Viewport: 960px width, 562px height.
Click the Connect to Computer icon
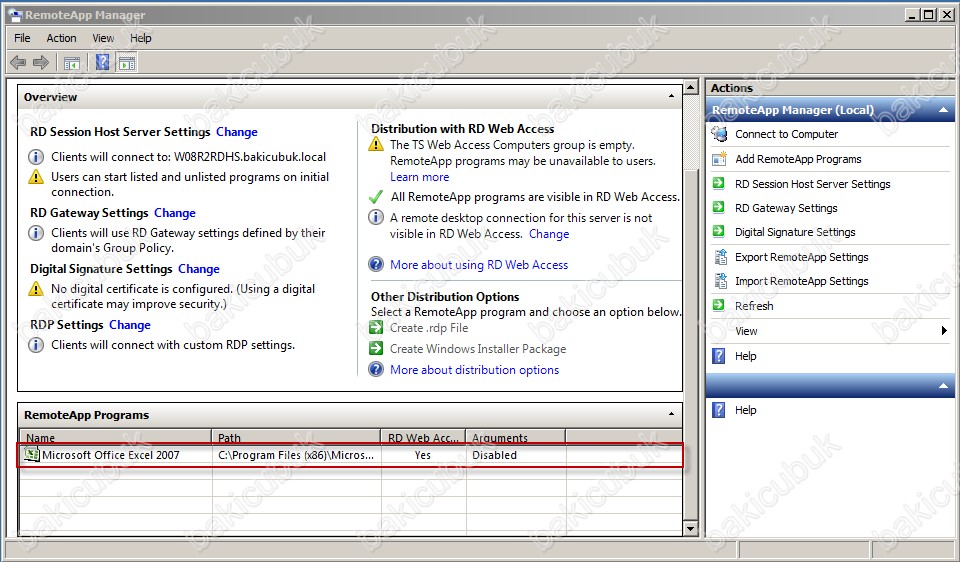point(719,133)
